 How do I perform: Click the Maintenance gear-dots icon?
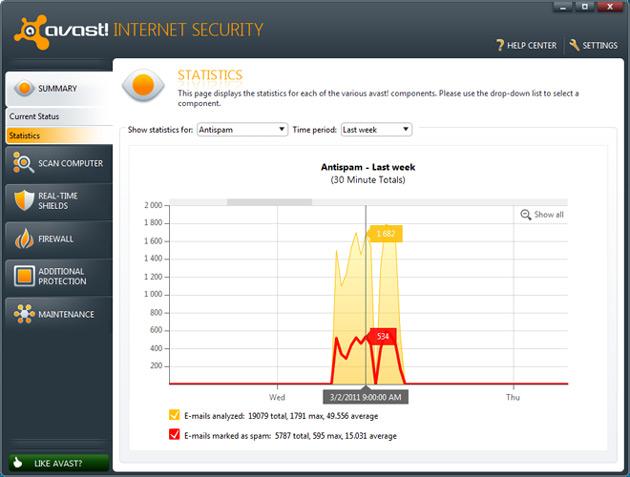point(24,314)
